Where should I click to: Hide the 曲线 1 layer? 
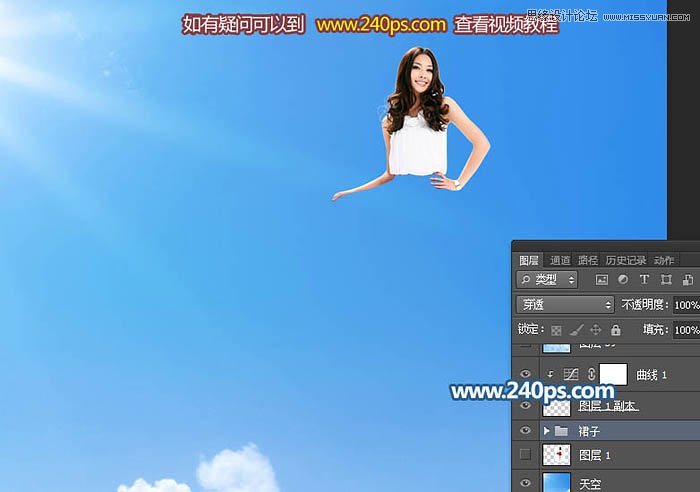(x=526, y=374)
